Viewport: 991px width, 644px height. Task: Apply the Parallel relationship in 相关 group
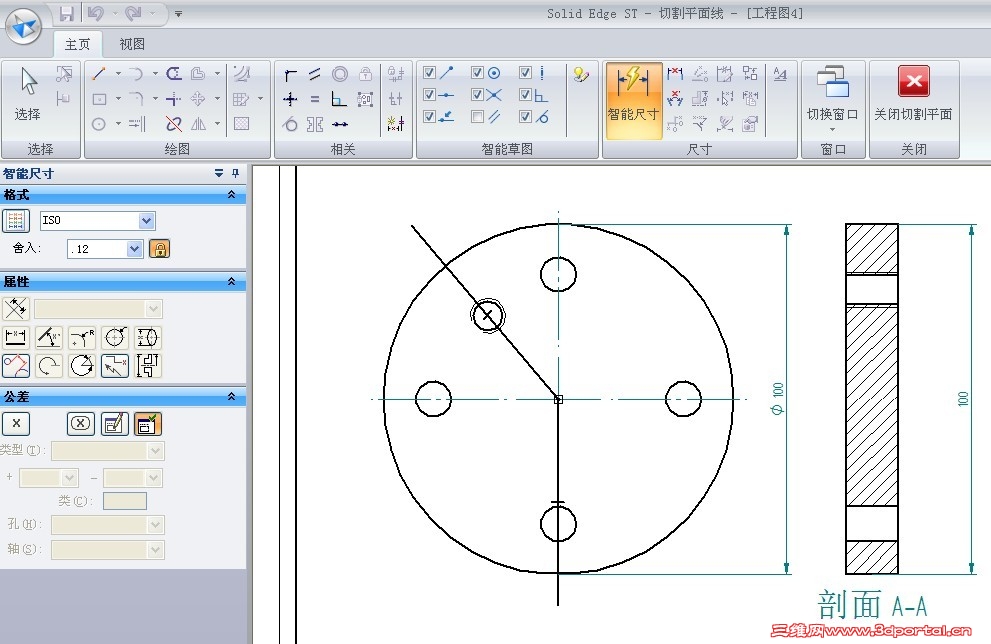tap(315, 75)
